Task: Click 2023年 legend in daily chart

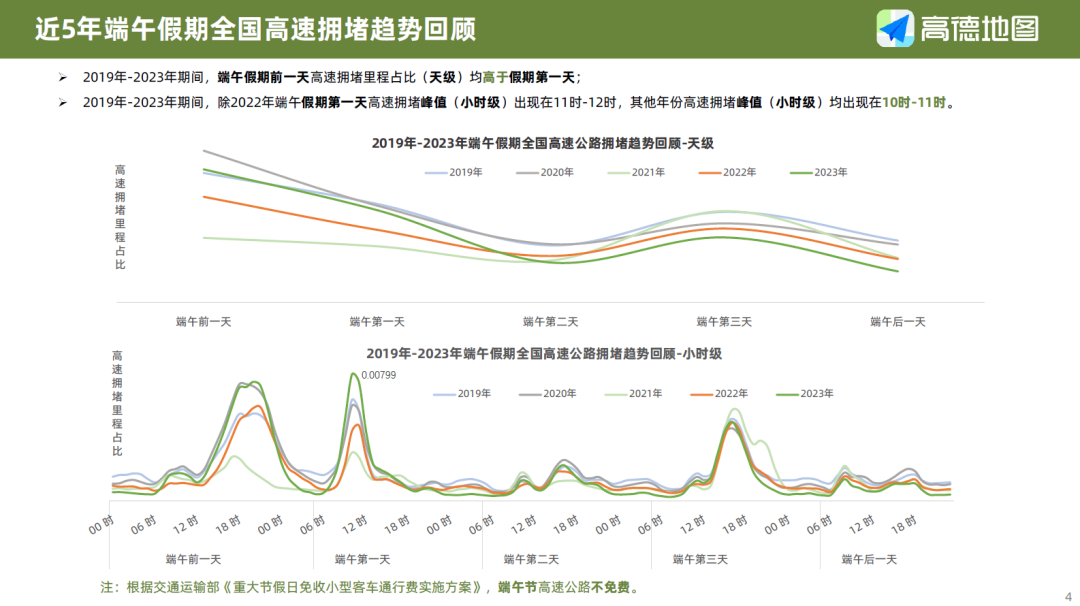Action: coord(818,172)
